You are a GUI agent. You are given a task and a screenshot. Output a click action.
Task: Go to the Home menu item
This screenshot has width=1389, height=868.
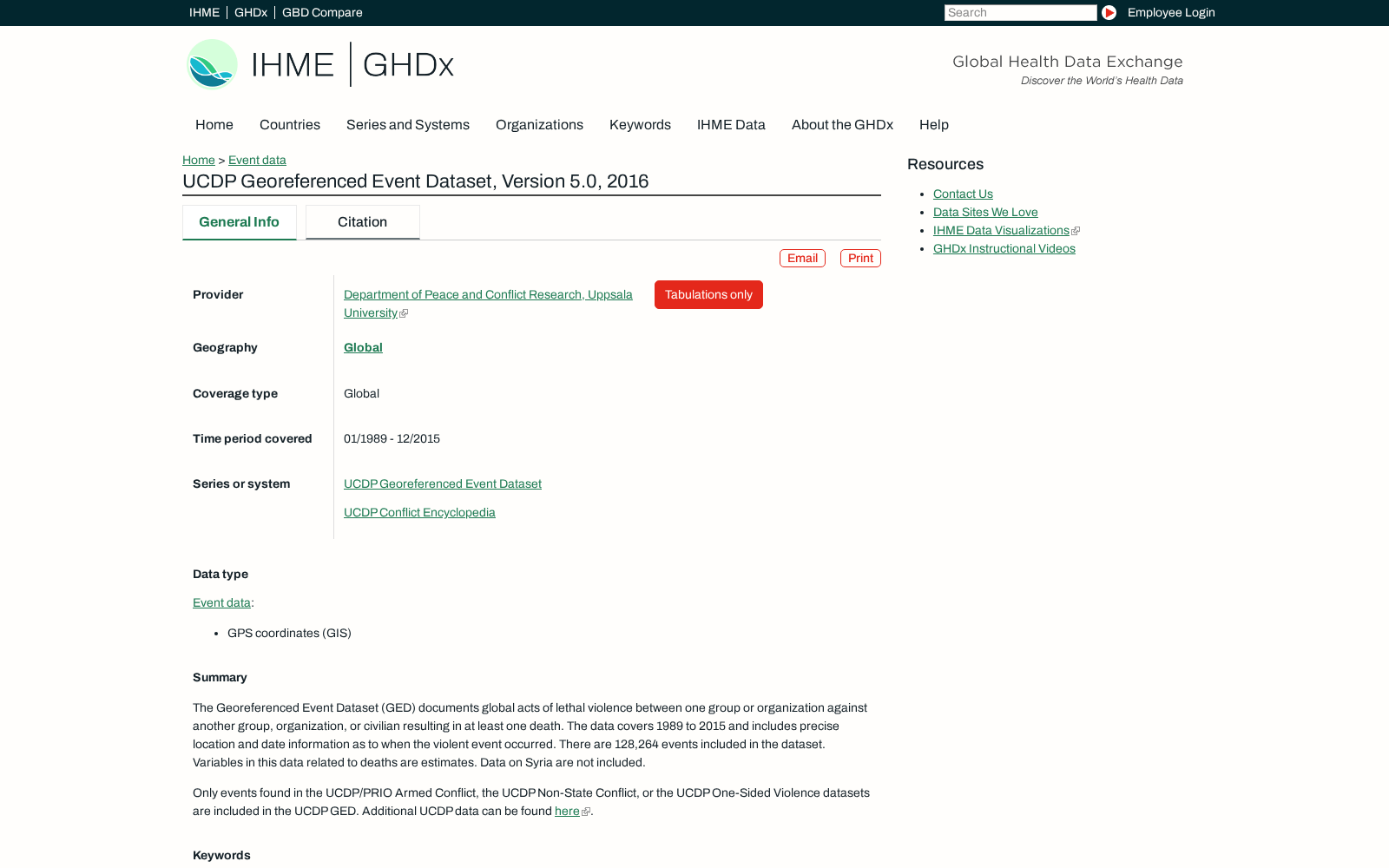point(214,125)
